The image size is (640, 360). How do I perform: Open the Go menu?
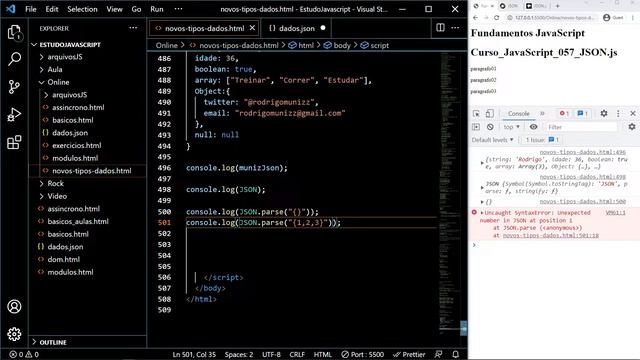point(136,9)
